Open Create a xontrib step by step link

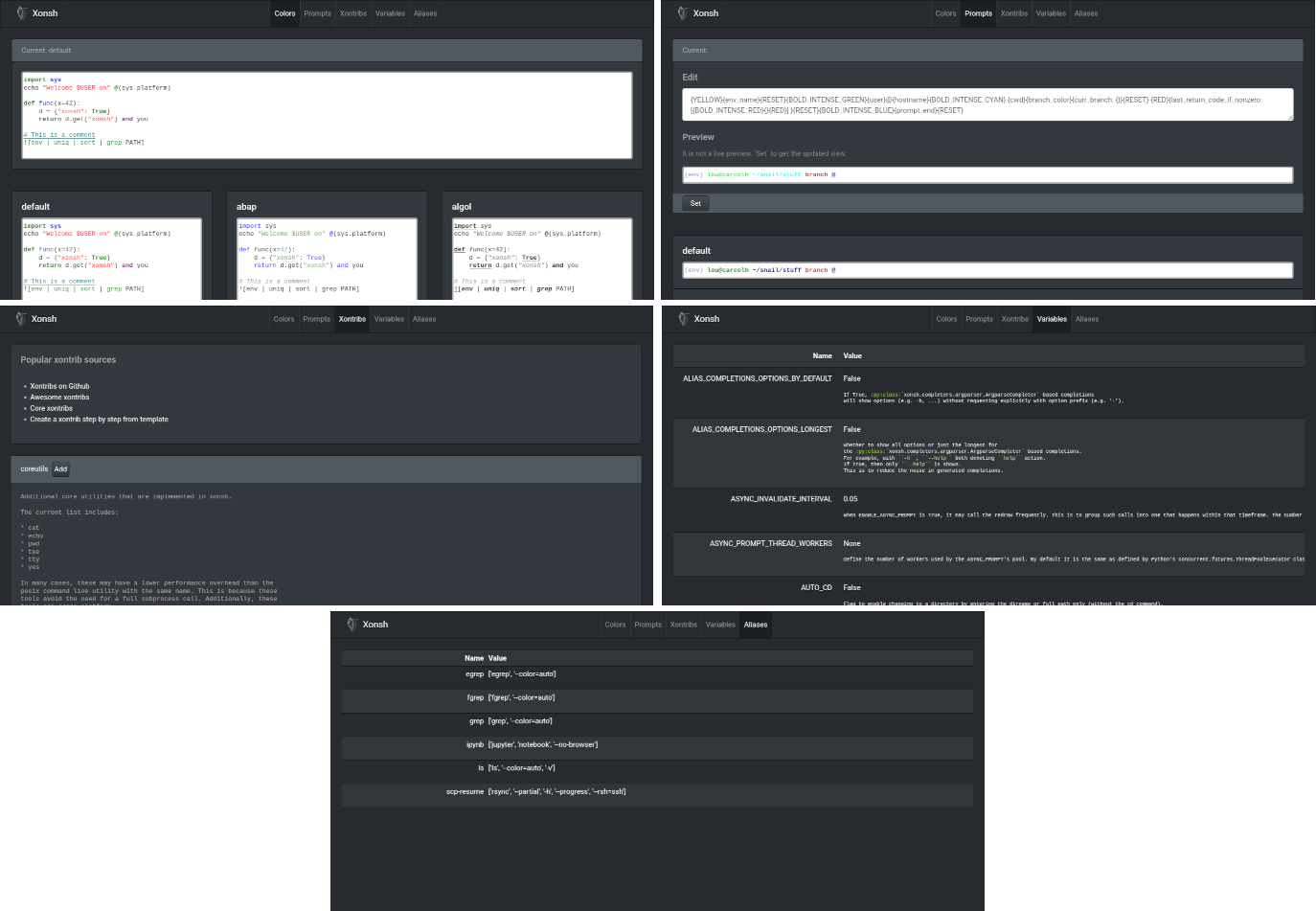(99, 420)
